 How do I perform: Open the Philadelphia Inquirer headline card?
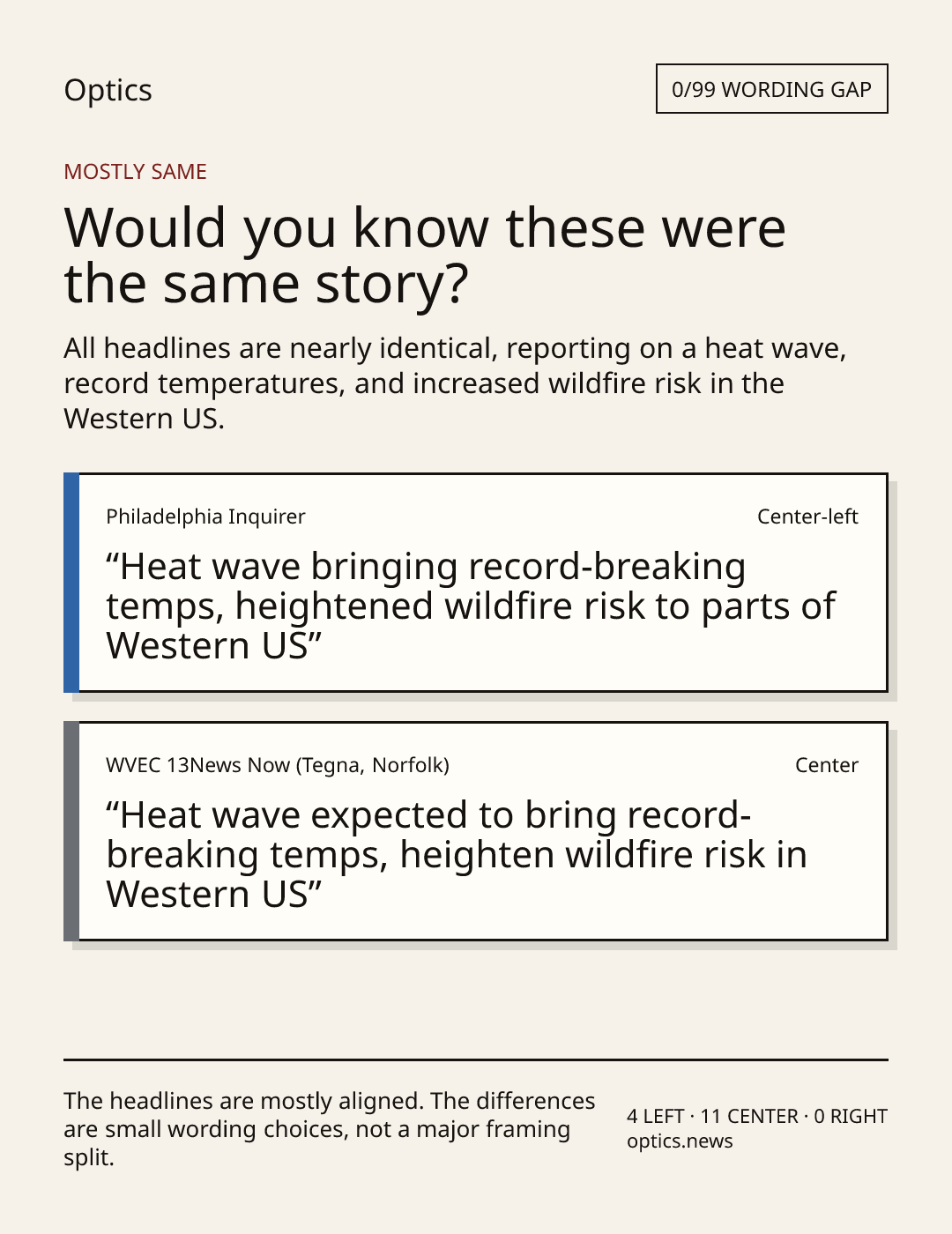pyautogui.click(x=475, y=583)
